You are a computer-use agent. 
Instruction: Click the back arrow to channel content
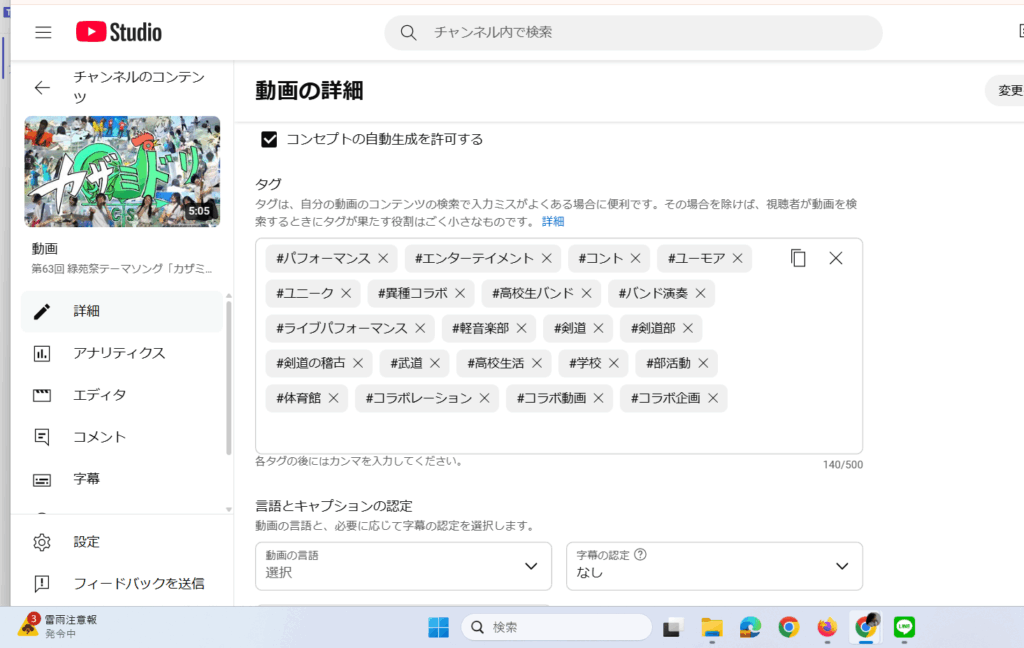[x=42, y=88]
